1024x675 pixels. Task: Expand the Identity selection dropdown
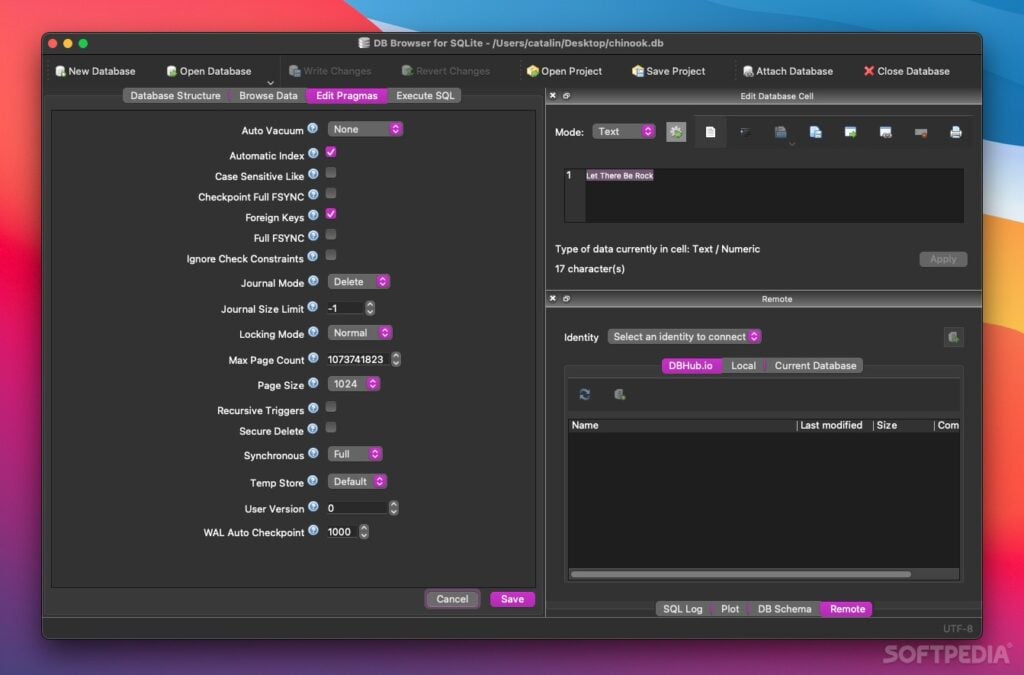click(x=685, y=337)
